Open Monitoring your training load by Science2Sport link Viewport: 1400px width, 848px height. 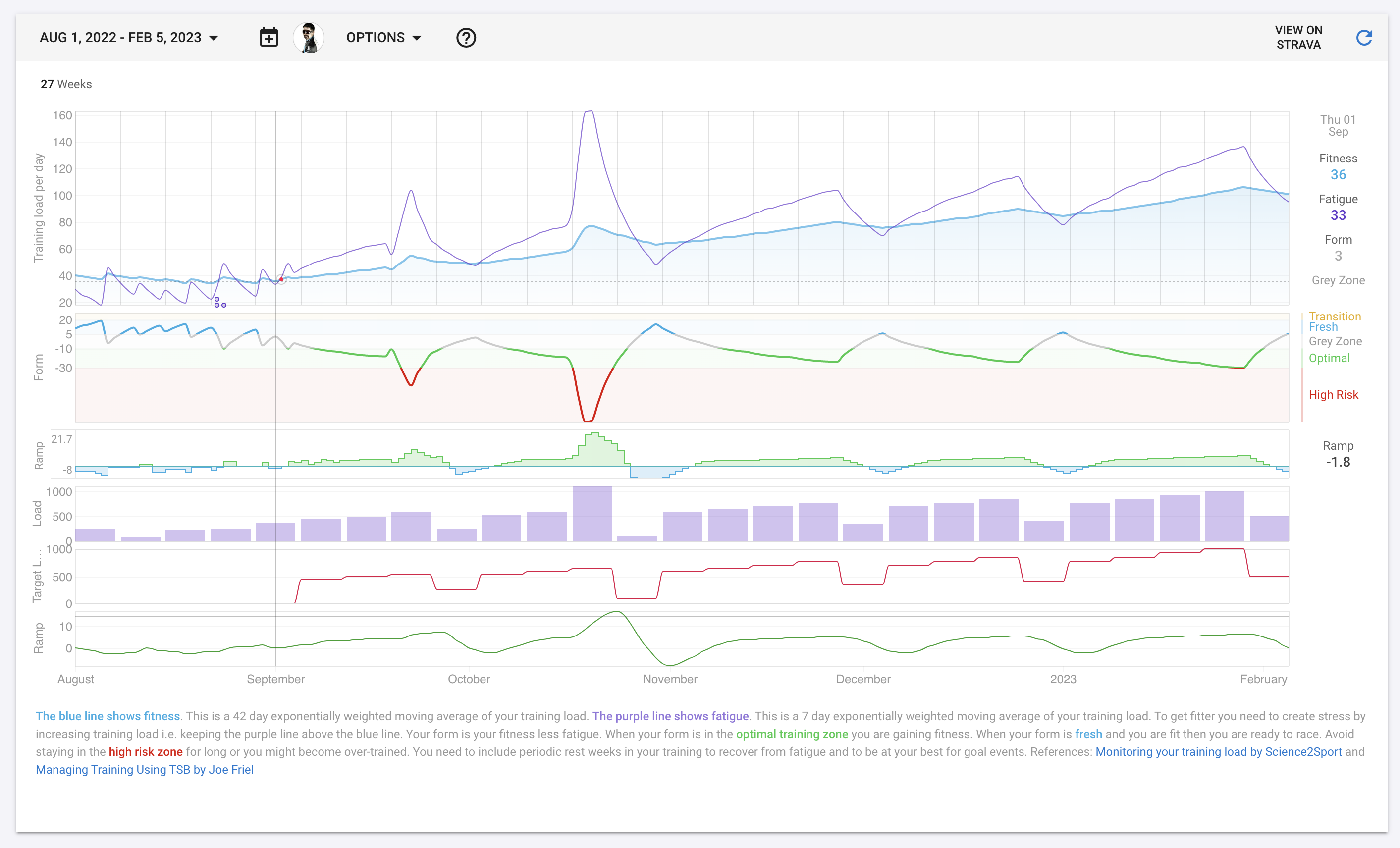click(1218, 751)
